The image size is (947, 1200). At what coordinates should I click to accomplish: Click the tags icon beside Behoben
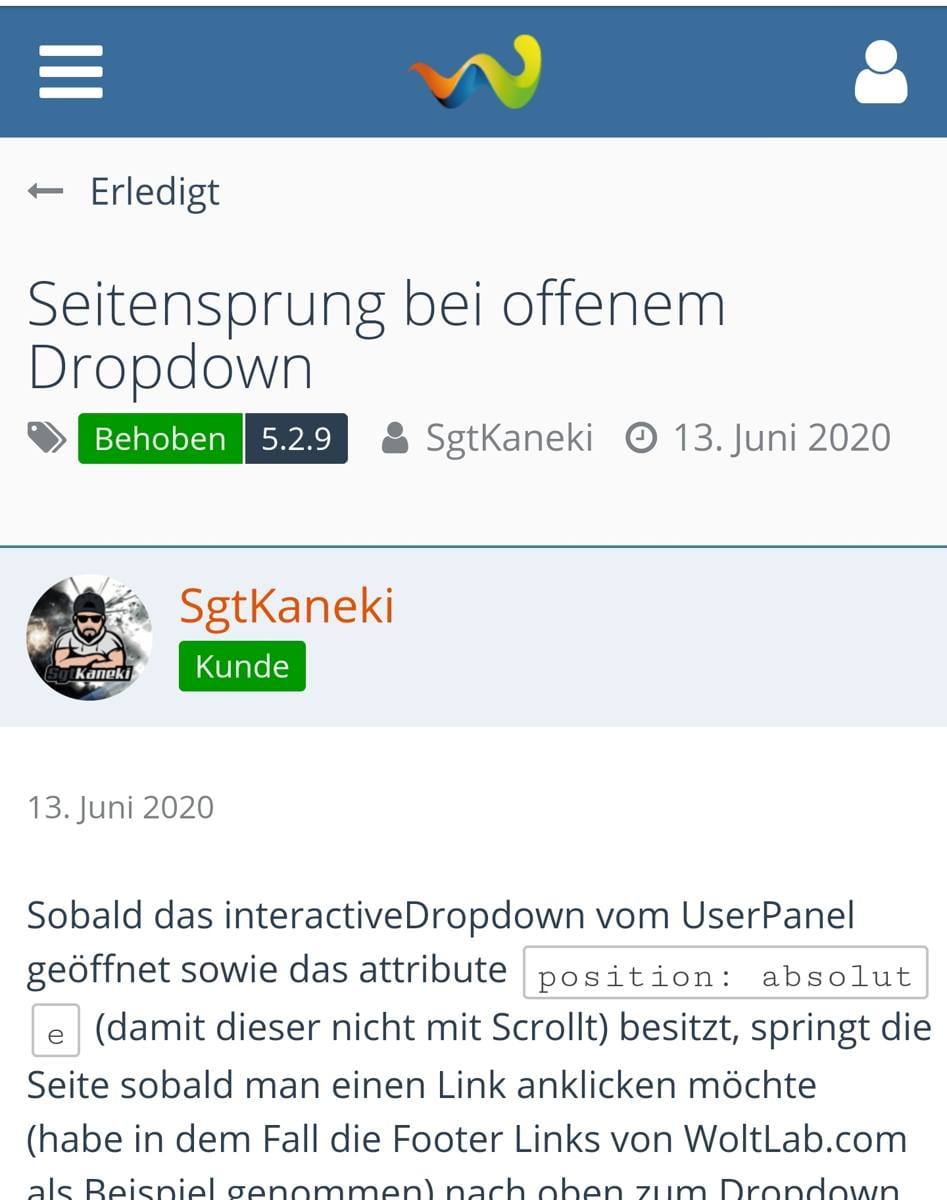click(x=47, y=438)
